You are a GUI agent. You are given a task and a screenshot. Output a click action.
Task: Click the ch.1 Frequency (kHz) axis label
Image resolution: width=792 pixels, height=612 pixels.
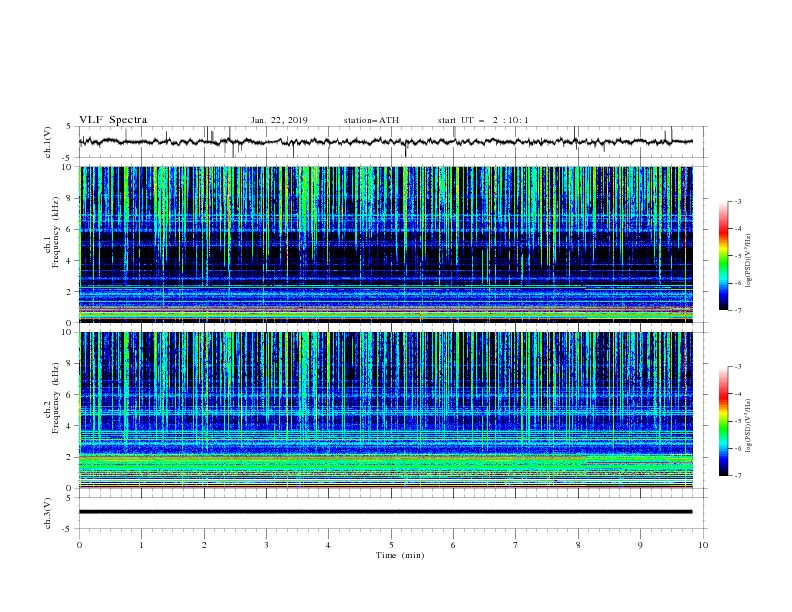pyautogui.click(x=52, y=230)
